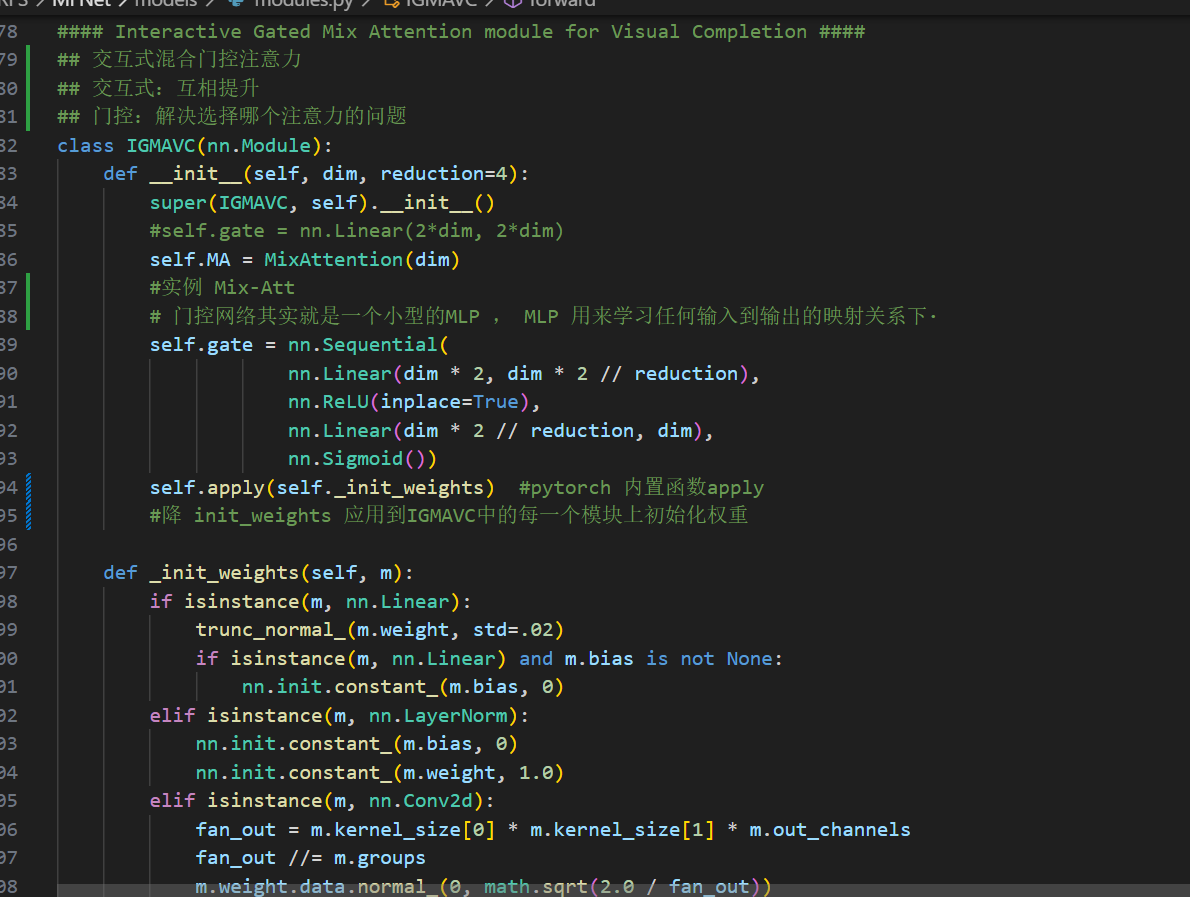Click the comment starting "#降 init_weights 应用到IGMAVC"

click(x=449, y=515)
